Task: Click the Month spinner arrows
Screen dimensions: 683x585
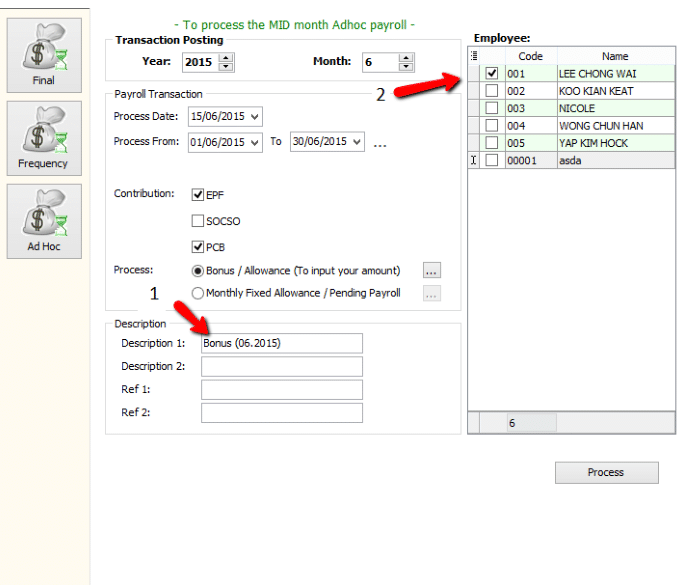Action: click(406, 62)
